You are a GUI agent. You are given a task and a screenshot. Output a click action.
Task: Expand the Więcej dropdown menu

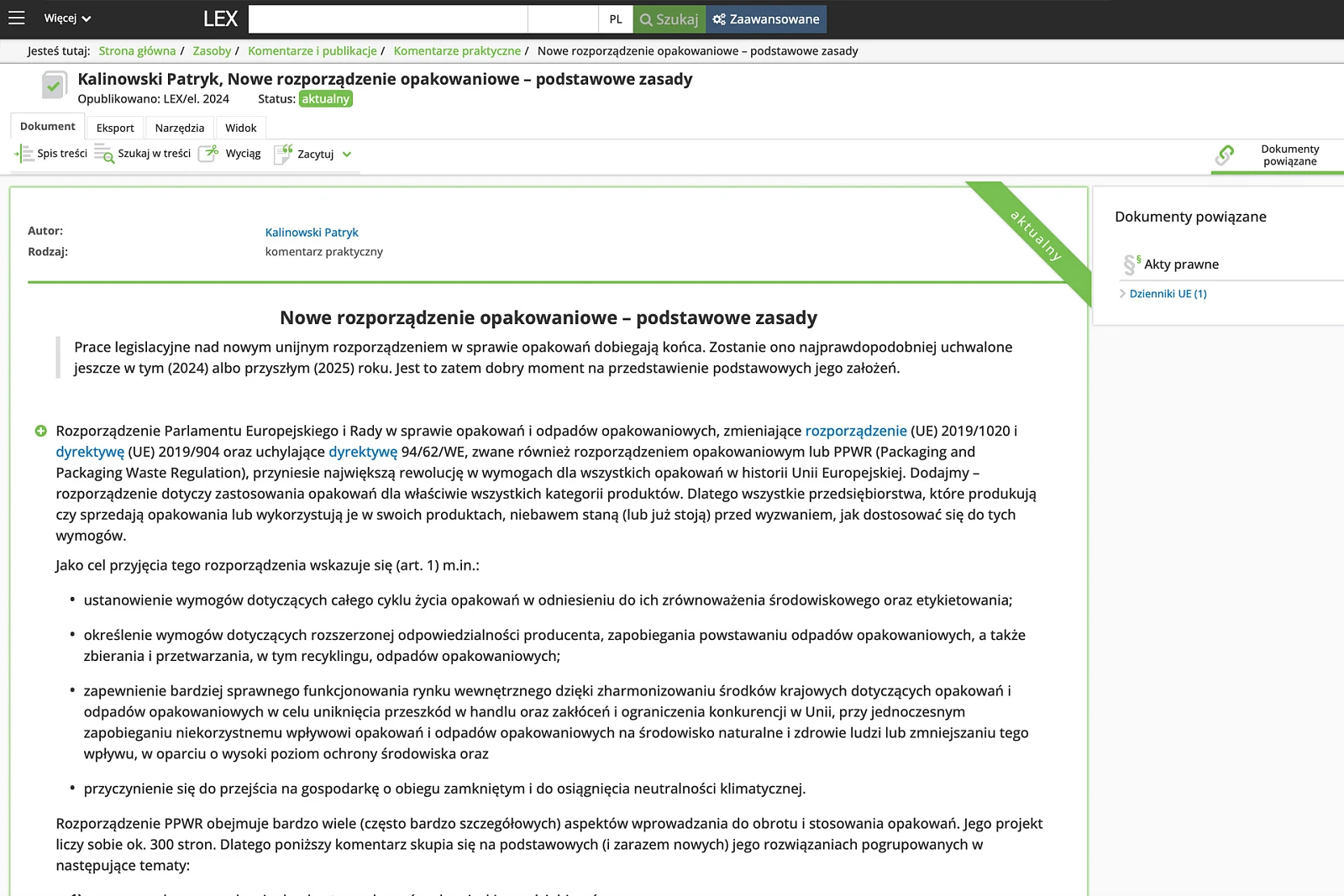[x=67, y=18]
